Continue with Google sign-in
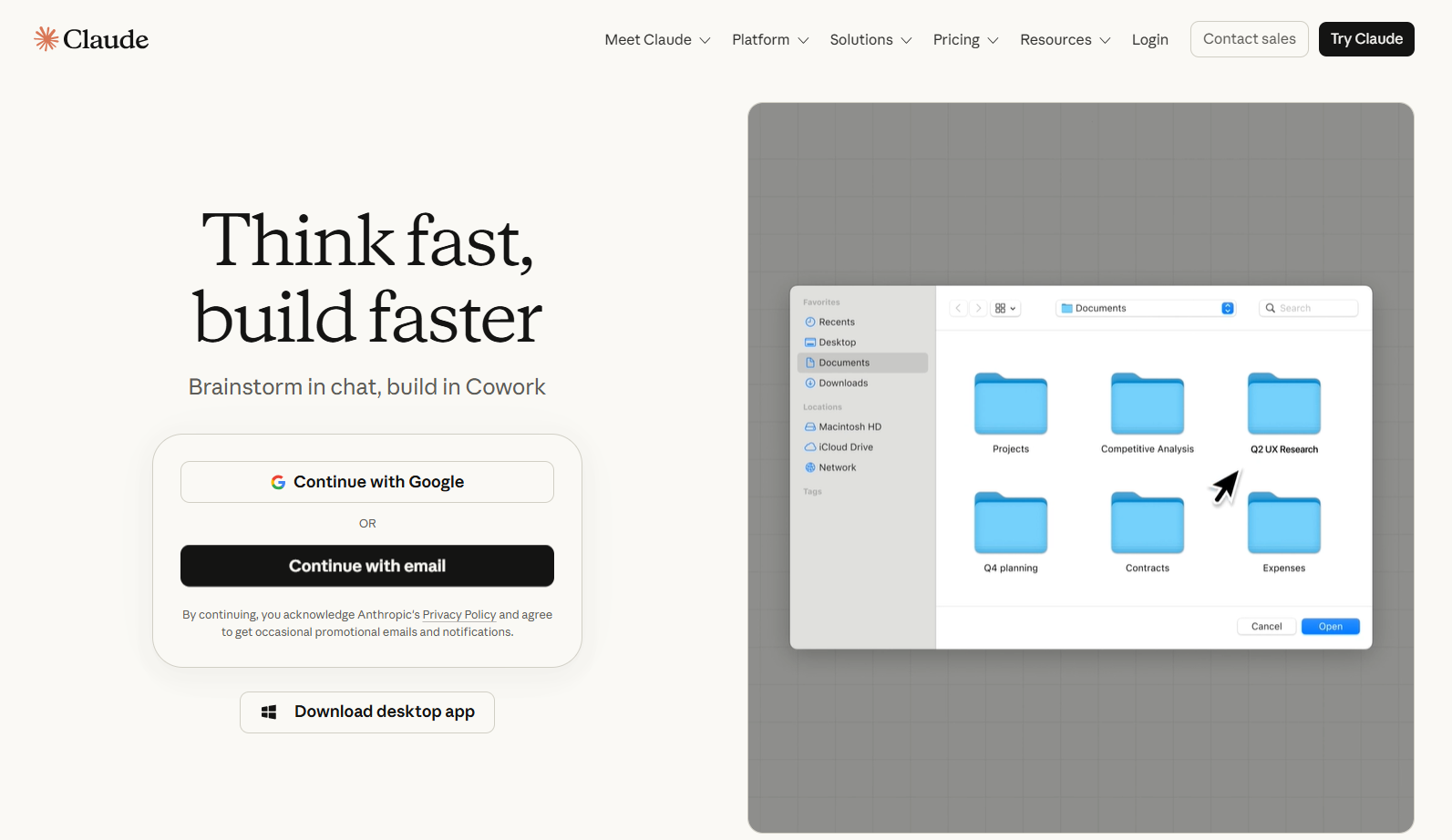This screenshot has height=840, width=1452. point(367,482)
